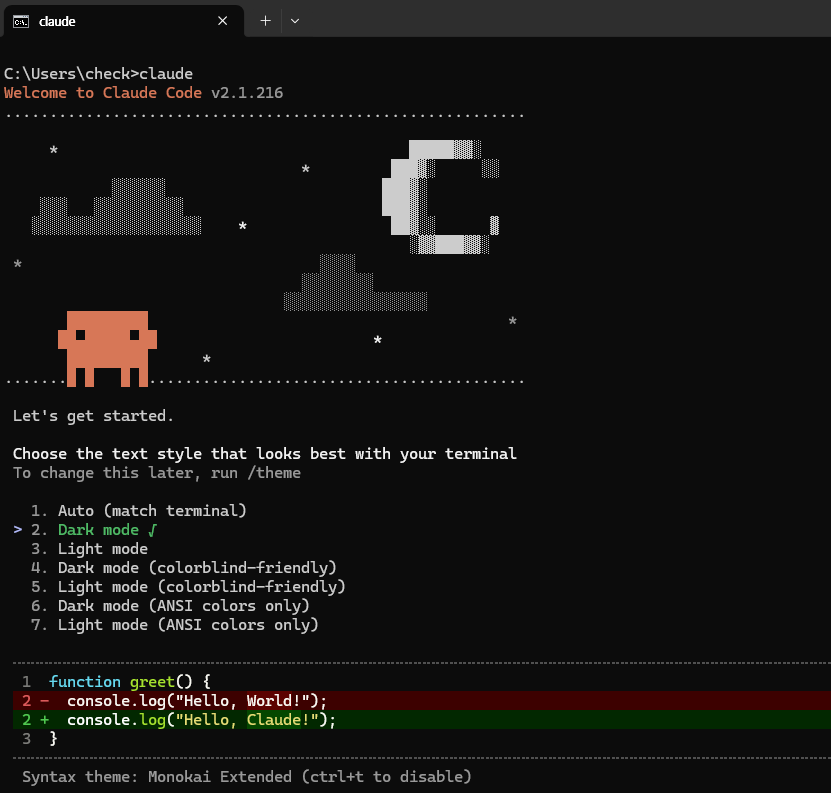Close the claude tab

coord(223,21)
